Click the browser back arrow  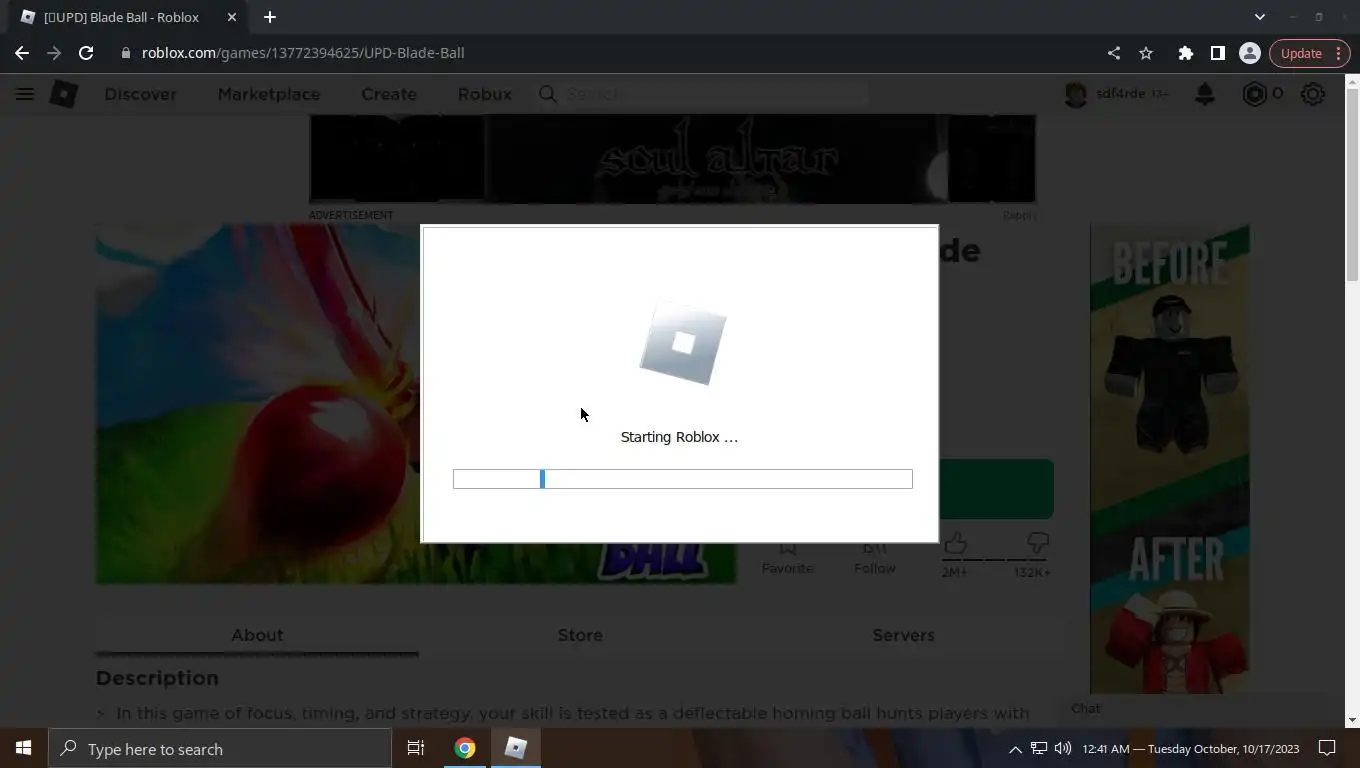(x=22, y=53)
